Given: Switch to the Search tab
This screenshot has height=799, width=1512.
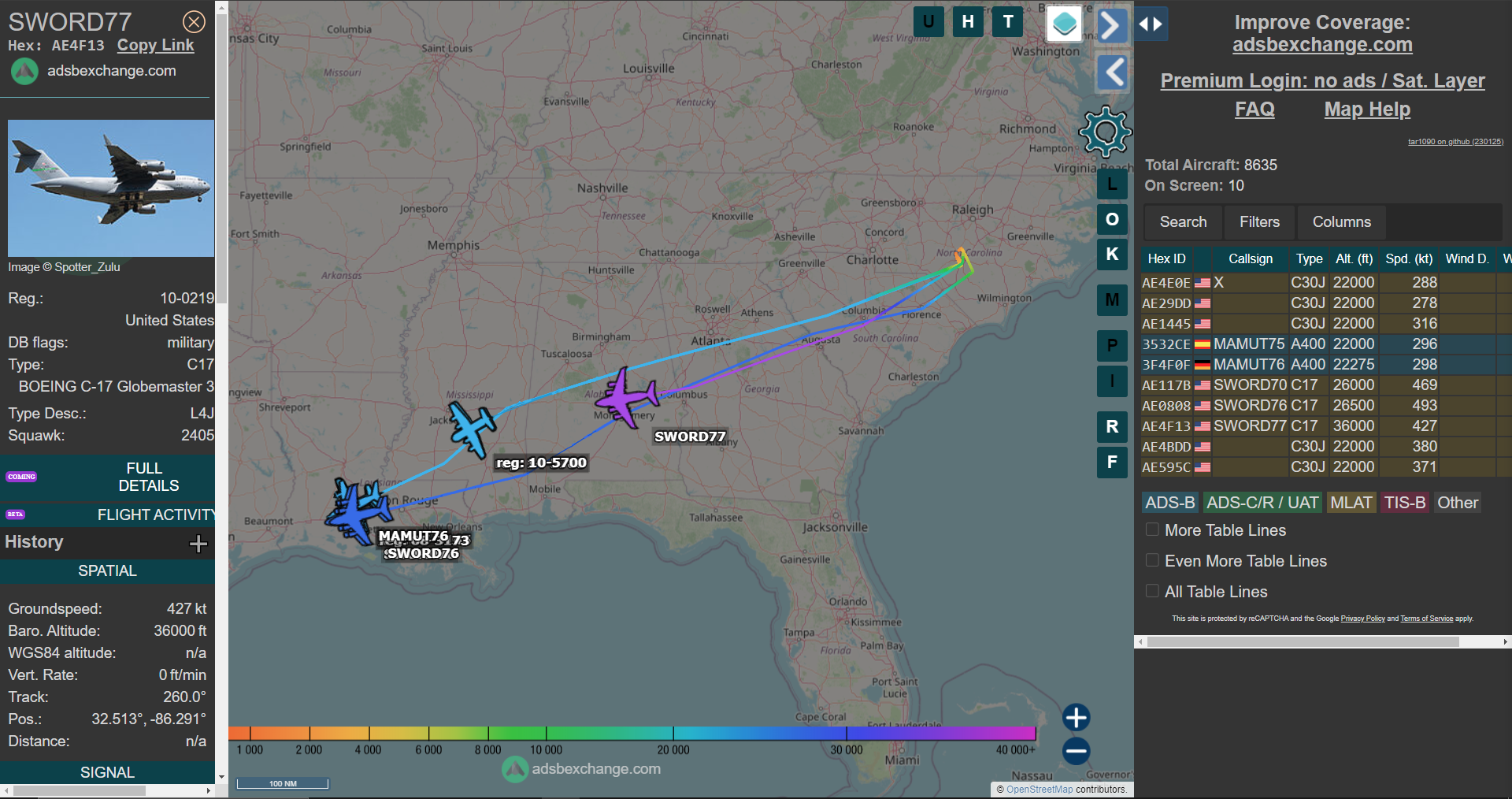Looking at the screenshot, I should pos(1183,222).
